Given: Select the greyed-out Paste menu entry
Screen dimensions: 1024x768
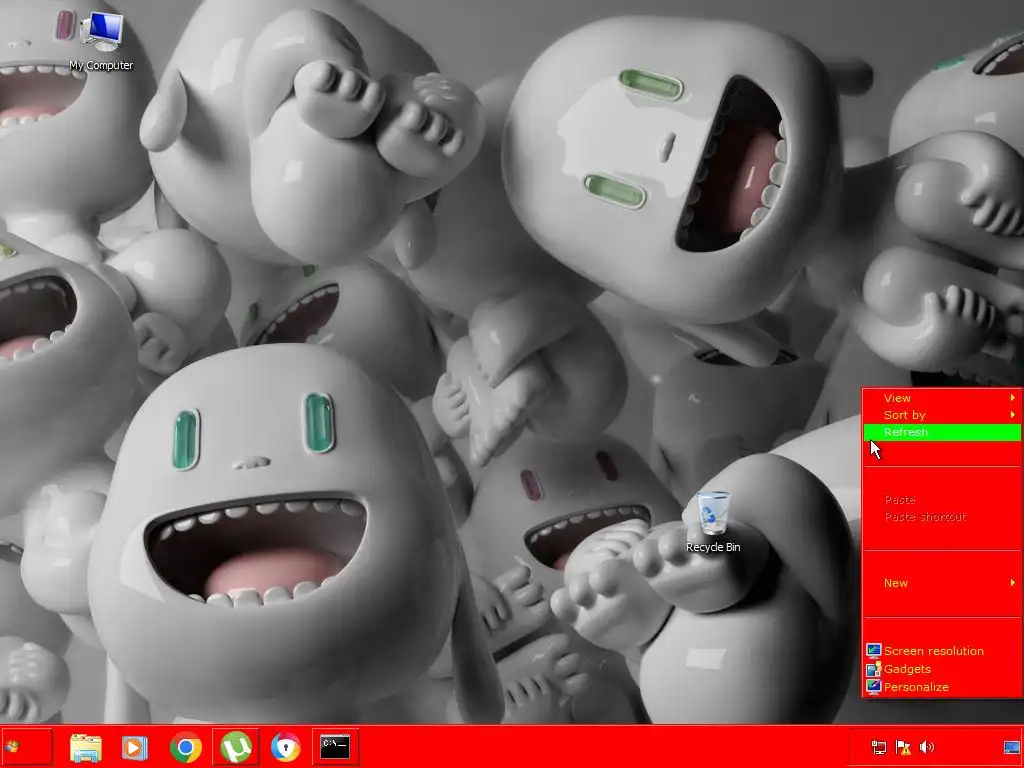Looking at the screenshot, I should [942, 500].
